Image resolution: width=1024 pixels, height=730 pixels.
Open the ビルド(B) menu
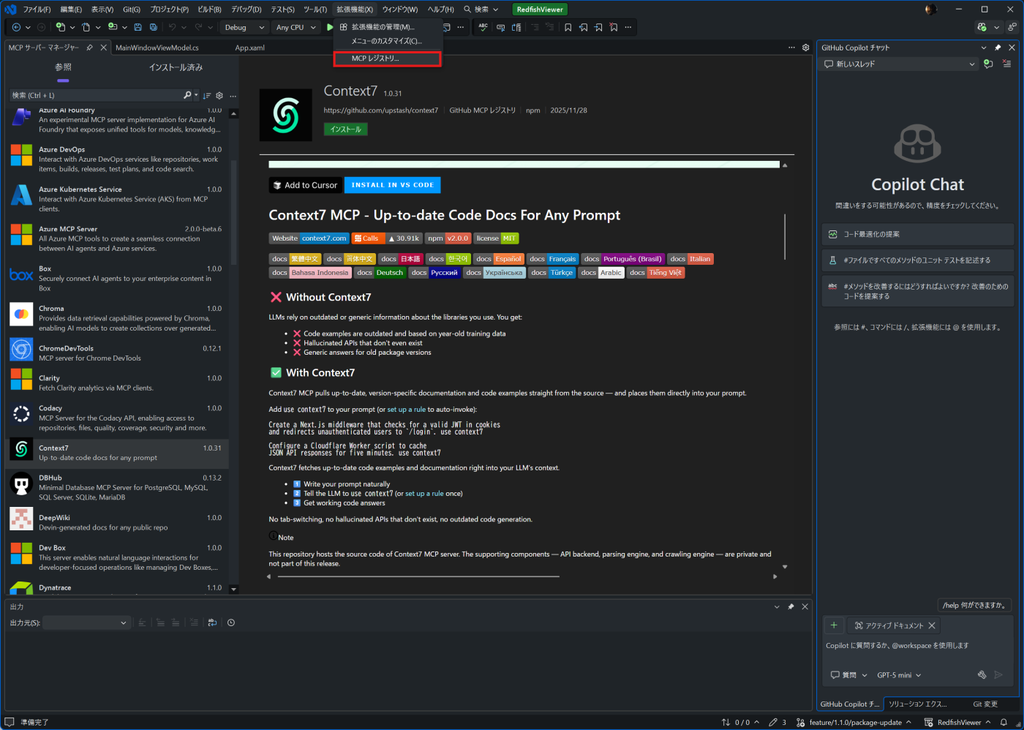point(209,9)
